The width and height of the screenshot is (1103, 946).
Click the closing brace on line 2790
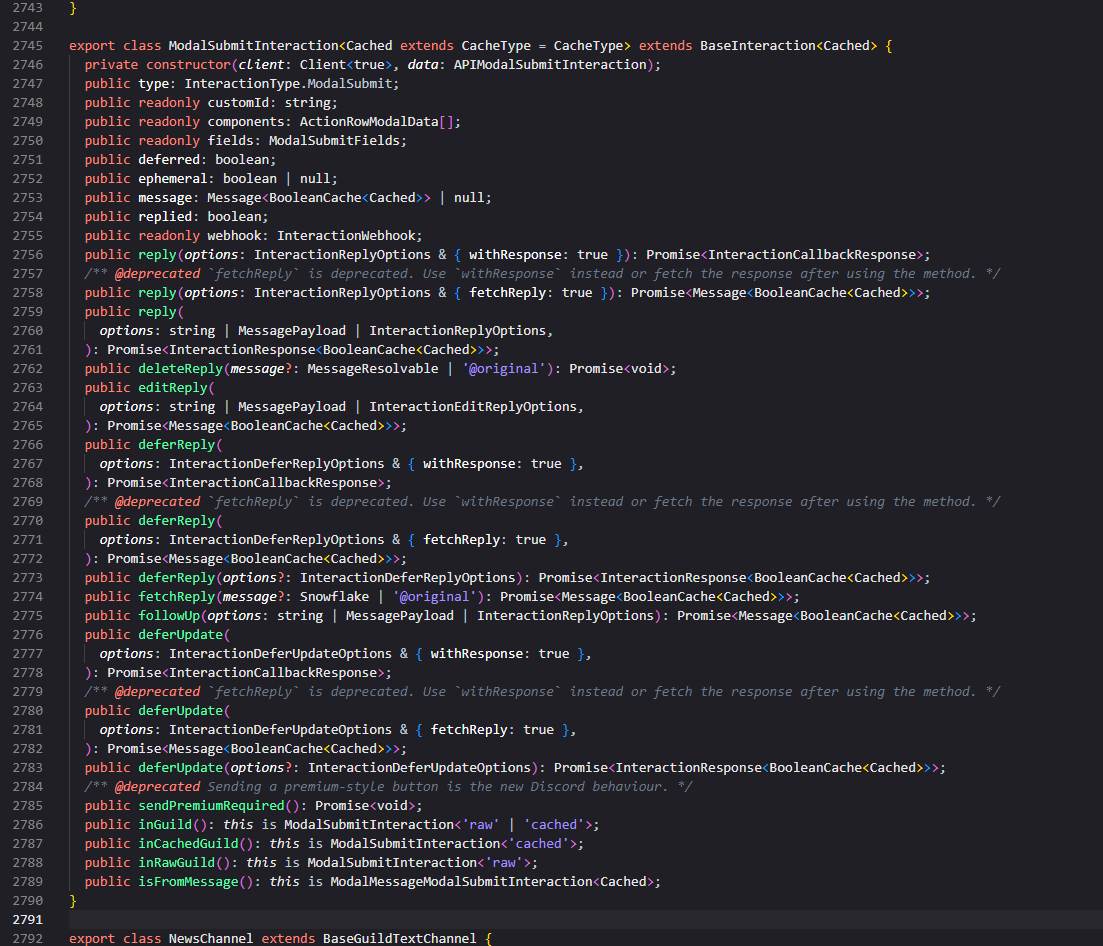pos(72,900)
